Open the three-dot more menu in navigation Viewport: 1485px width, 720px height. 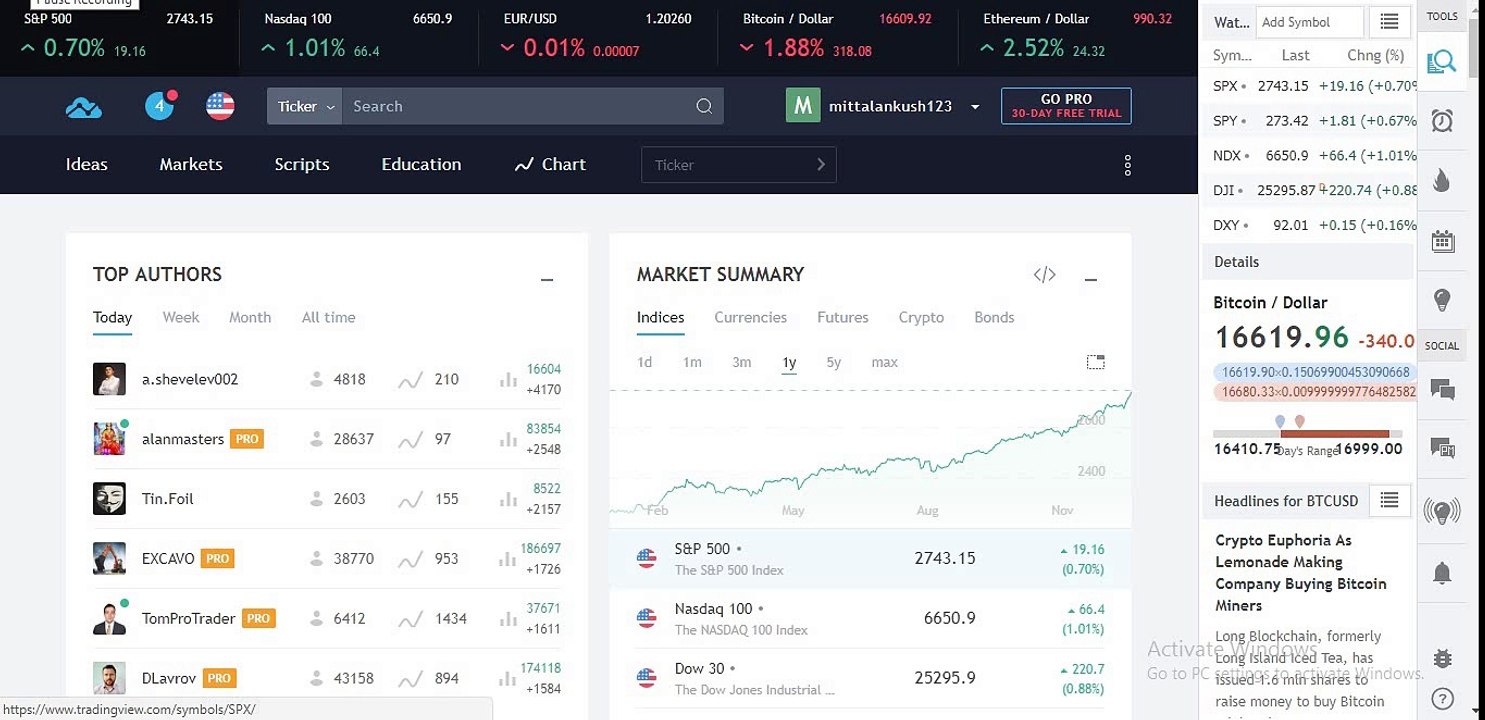tap(1128, 165)
